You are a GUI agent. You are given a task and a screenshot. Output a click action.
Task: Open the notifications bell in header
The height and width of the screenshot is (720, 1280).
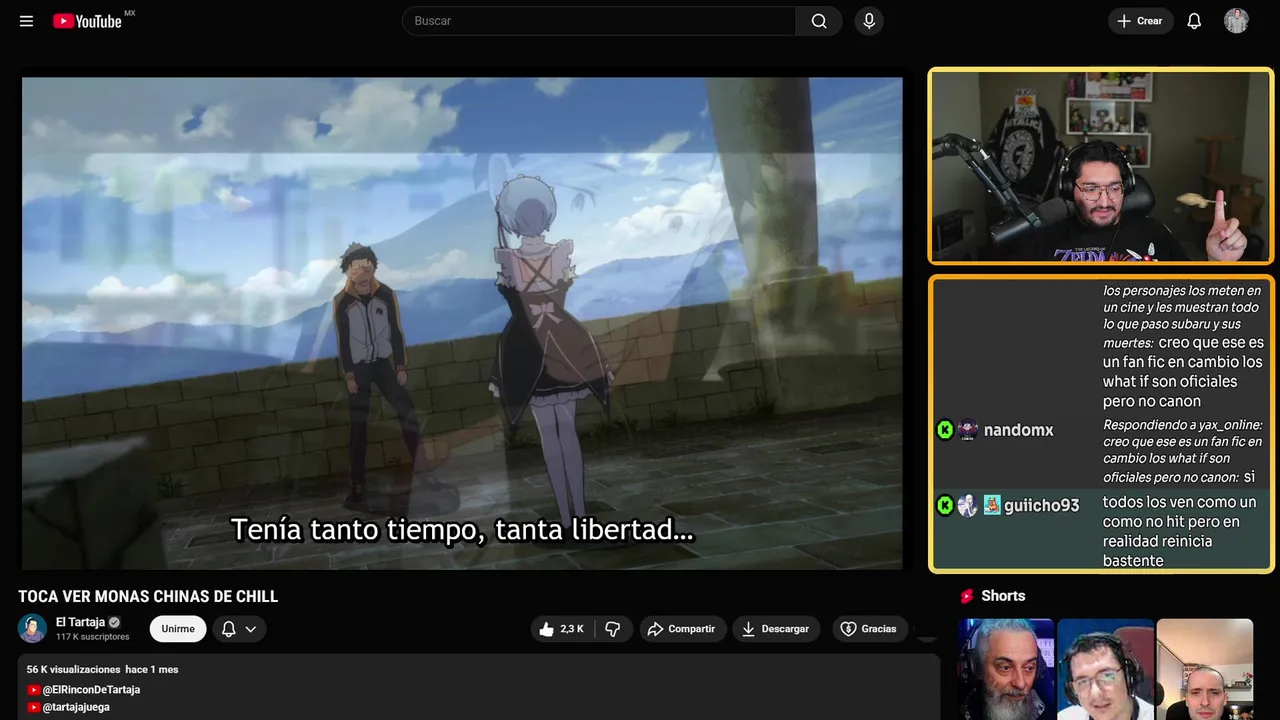pos(1194,21)
